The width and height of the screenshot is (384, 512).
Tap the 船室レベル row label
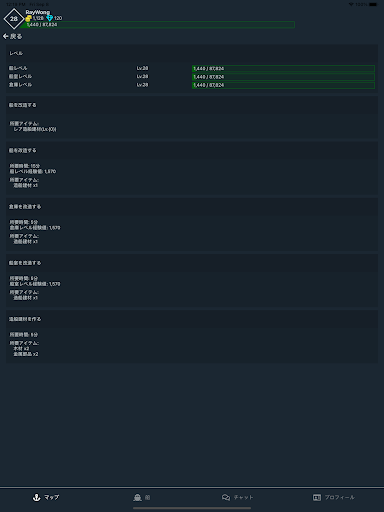(20, 76)
